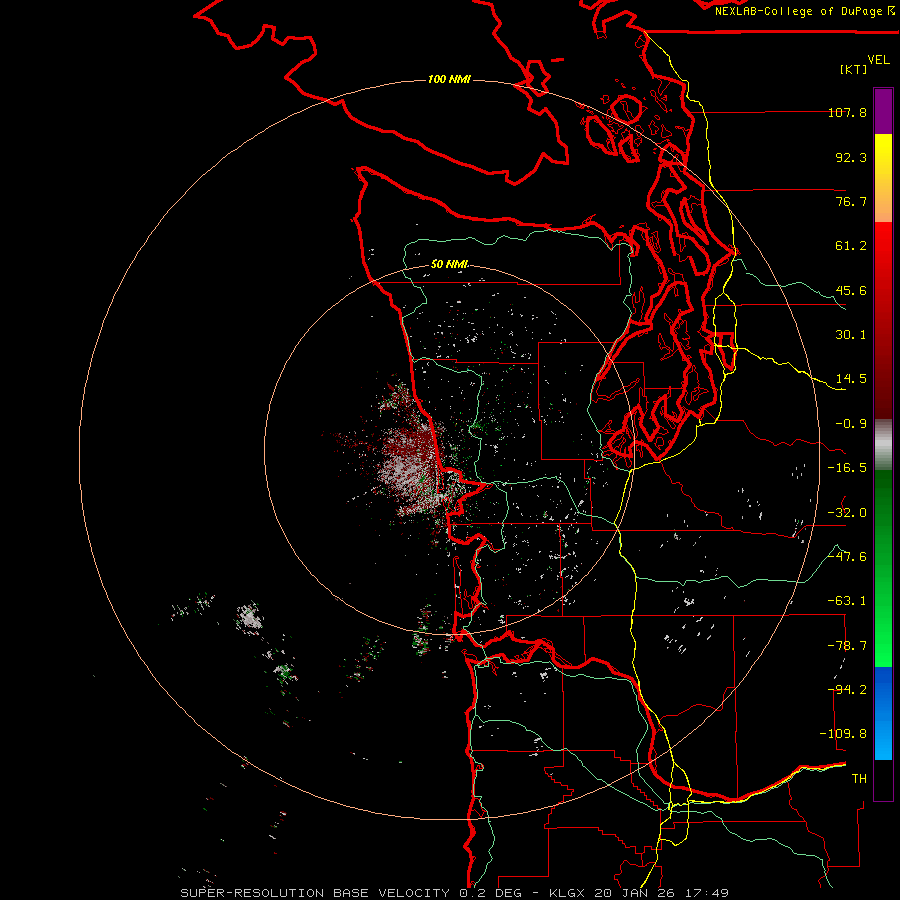The width and height of the screenshot is (900, 900).
Task: Click the 50 NMI range ring label
Action: coord(449,264)
